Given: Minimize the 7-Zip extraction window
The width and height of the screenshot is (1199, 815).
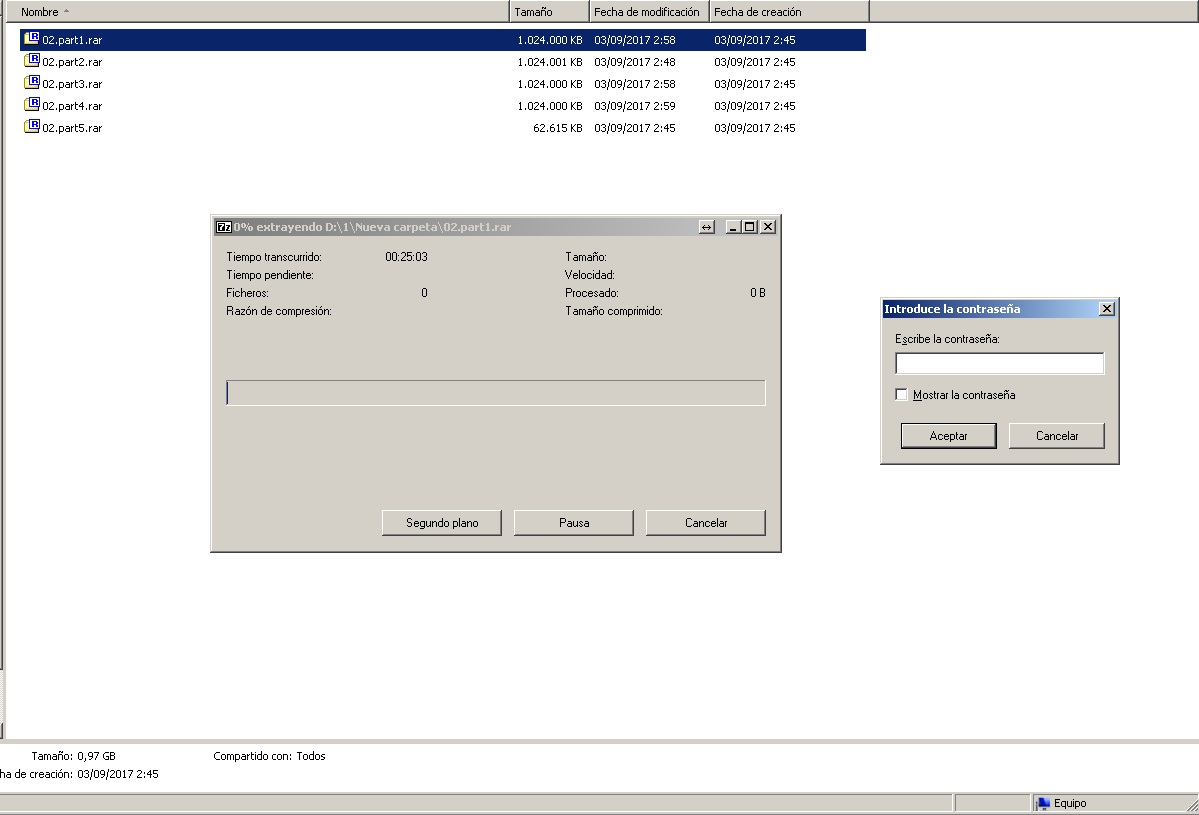Looking at the screenshot, I should tap(733, 227).
